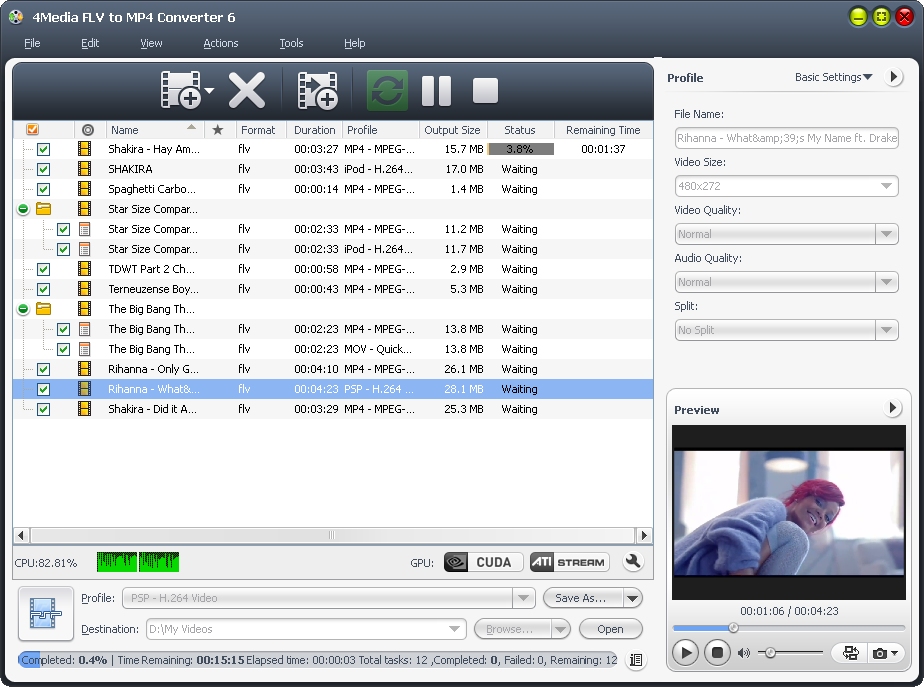The width and height of the screenshot is (924, 687).
Task: Uncheck the Shakira - Hay Am row
Action: click(44, 149)
